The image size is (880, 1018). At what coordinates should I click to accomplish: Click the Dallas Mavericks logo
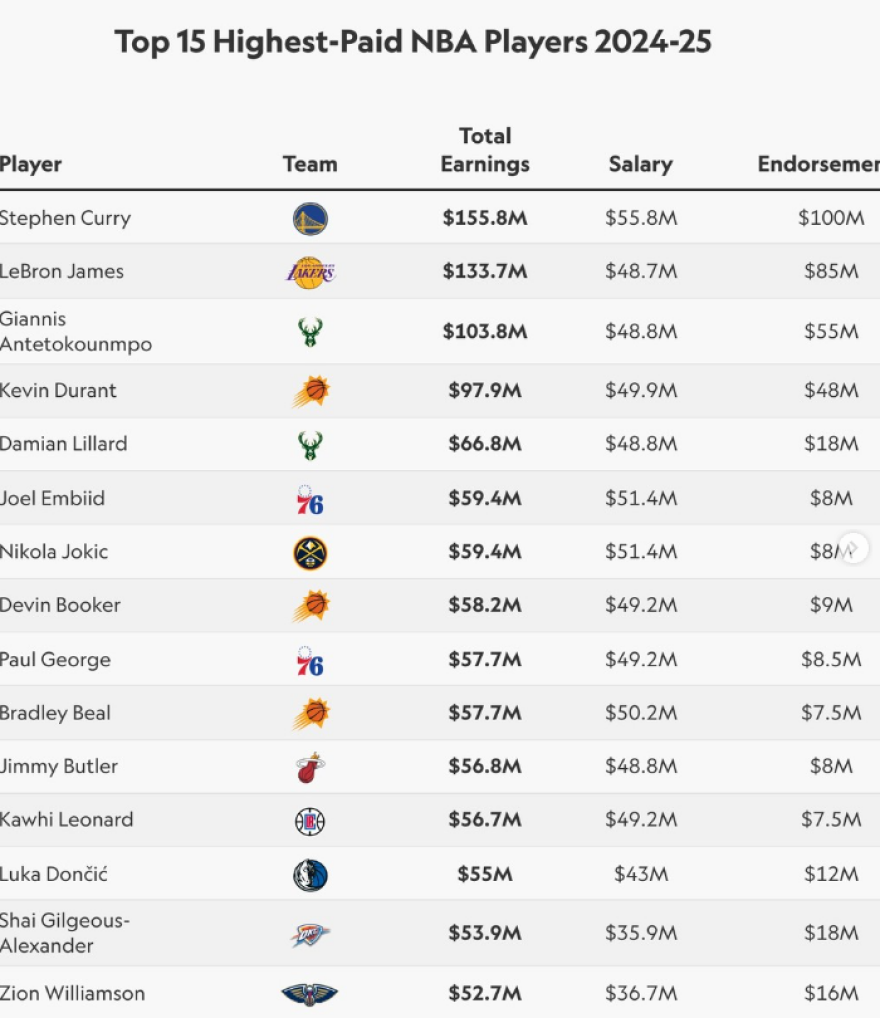click(x=310, y=875)
